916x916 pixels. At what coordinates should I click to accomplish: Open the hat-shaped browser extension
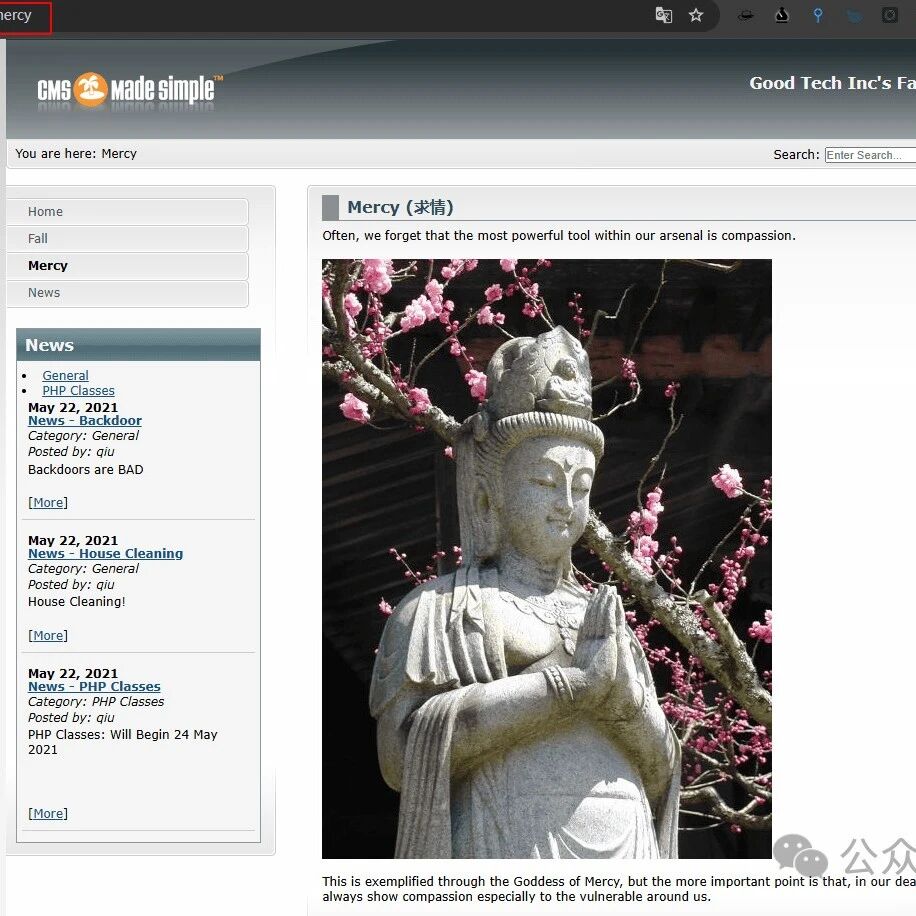(745, 15)
